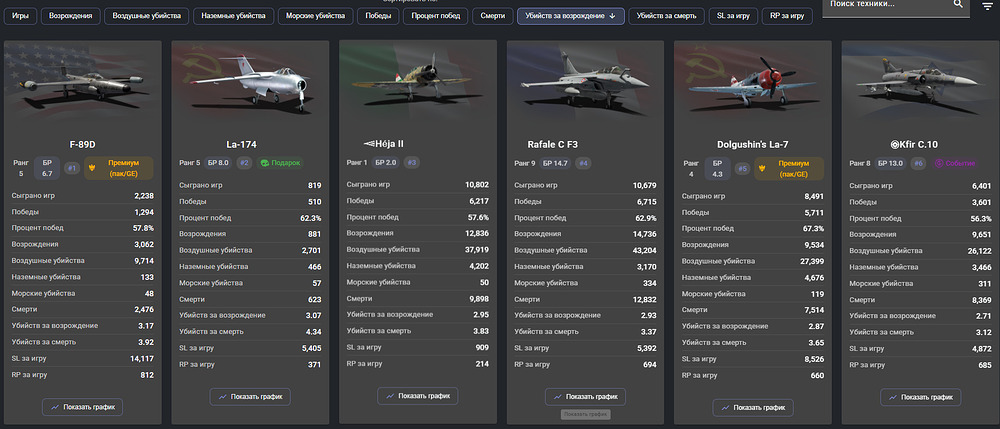Toggle sort by Процент побед
This screenshot has width=1000, height=429.
[x=436, y=16]
